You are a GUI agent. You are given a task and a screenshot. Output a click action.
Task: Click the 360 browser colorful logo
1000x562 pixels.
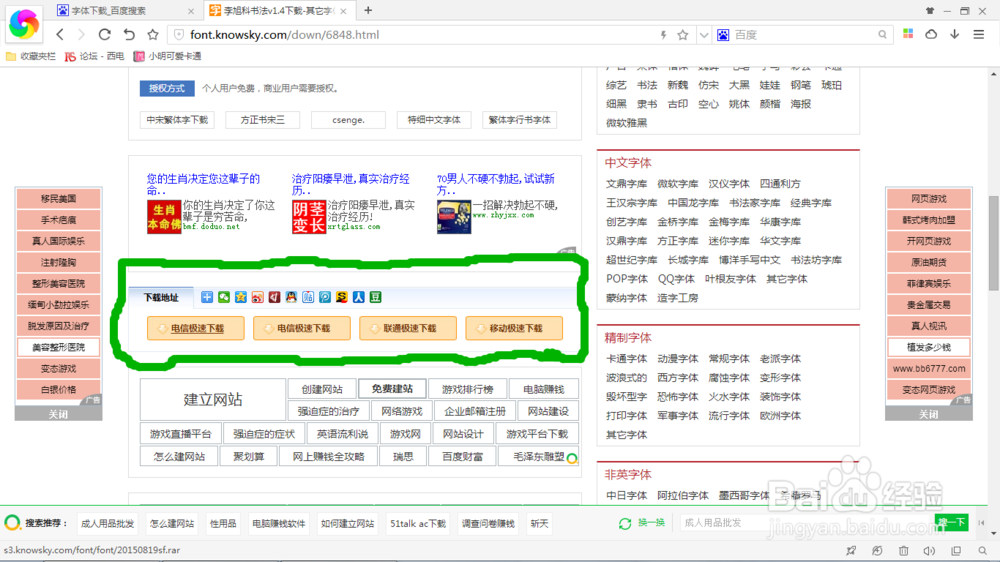(x=24, y=24)
